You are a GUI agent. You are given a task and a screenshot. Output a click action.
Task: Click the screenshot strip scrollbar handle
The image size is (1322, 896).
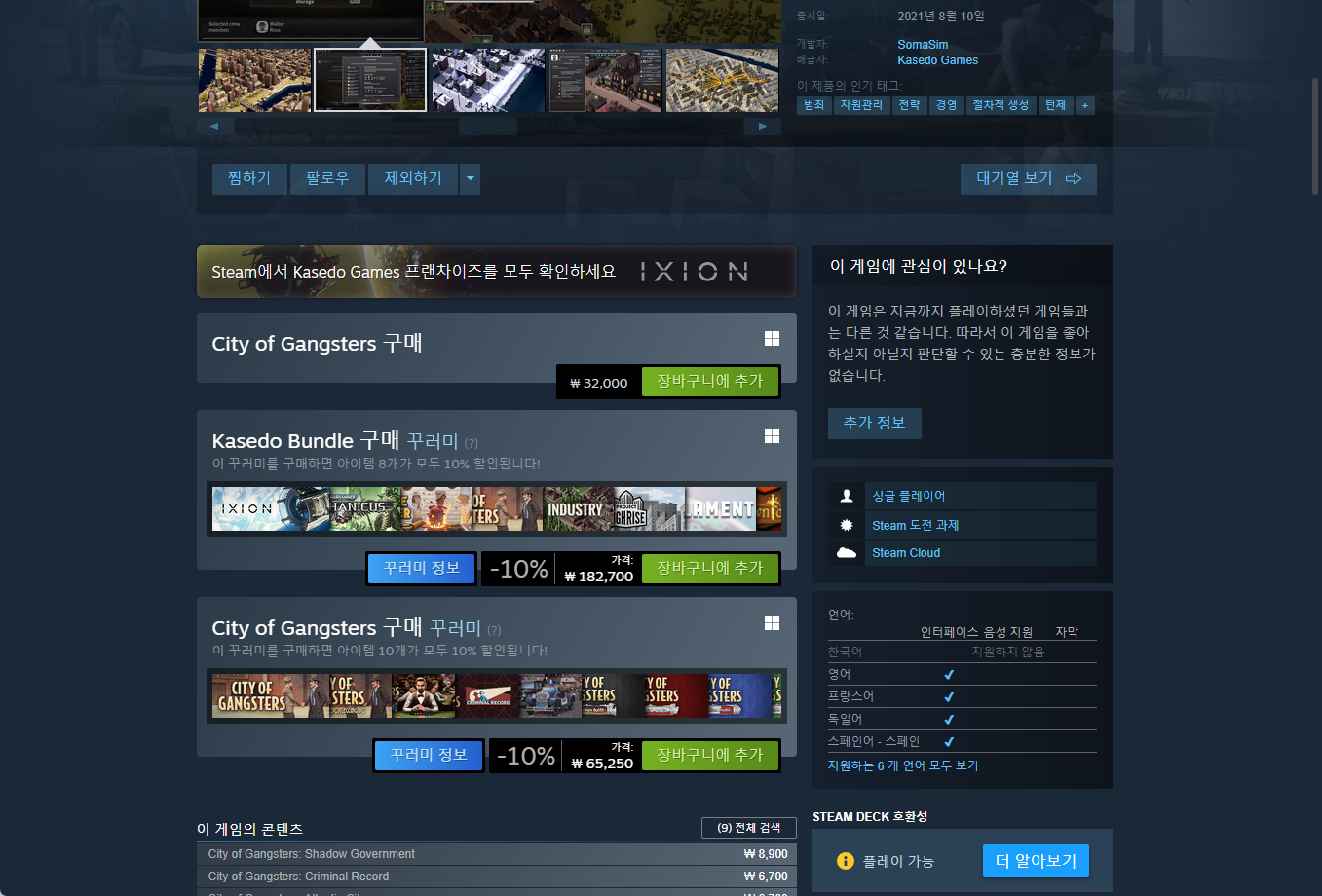click(487, 126)
